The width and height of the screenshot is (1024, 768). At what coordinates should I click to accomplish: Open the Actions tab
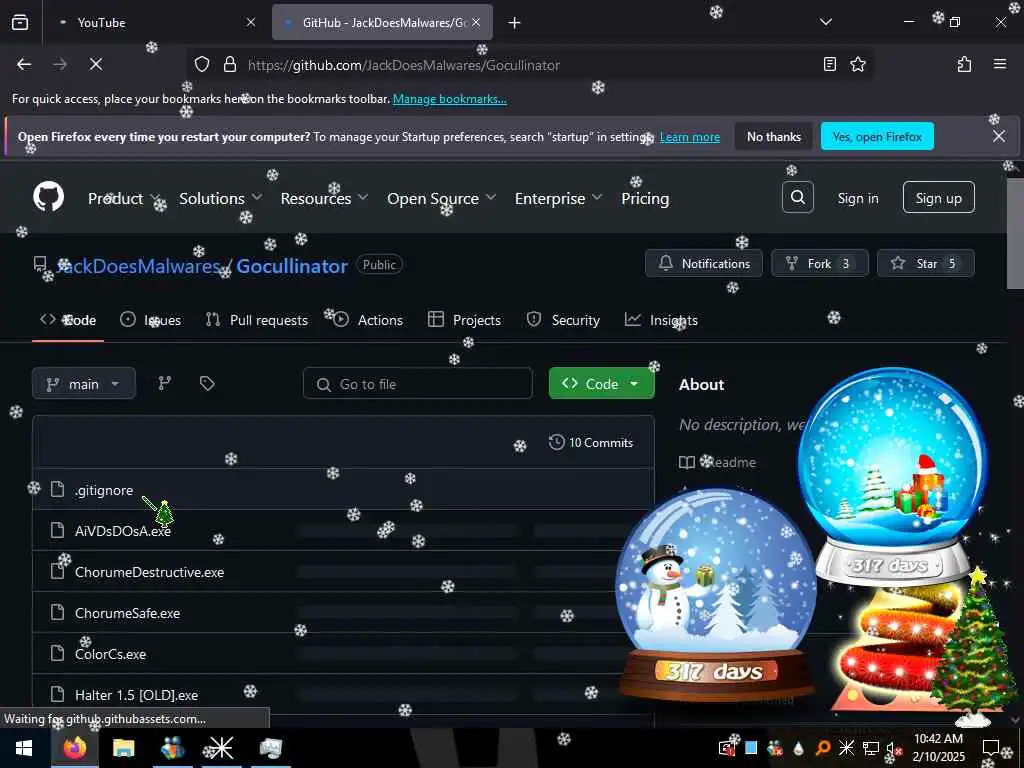click(368, 320)
